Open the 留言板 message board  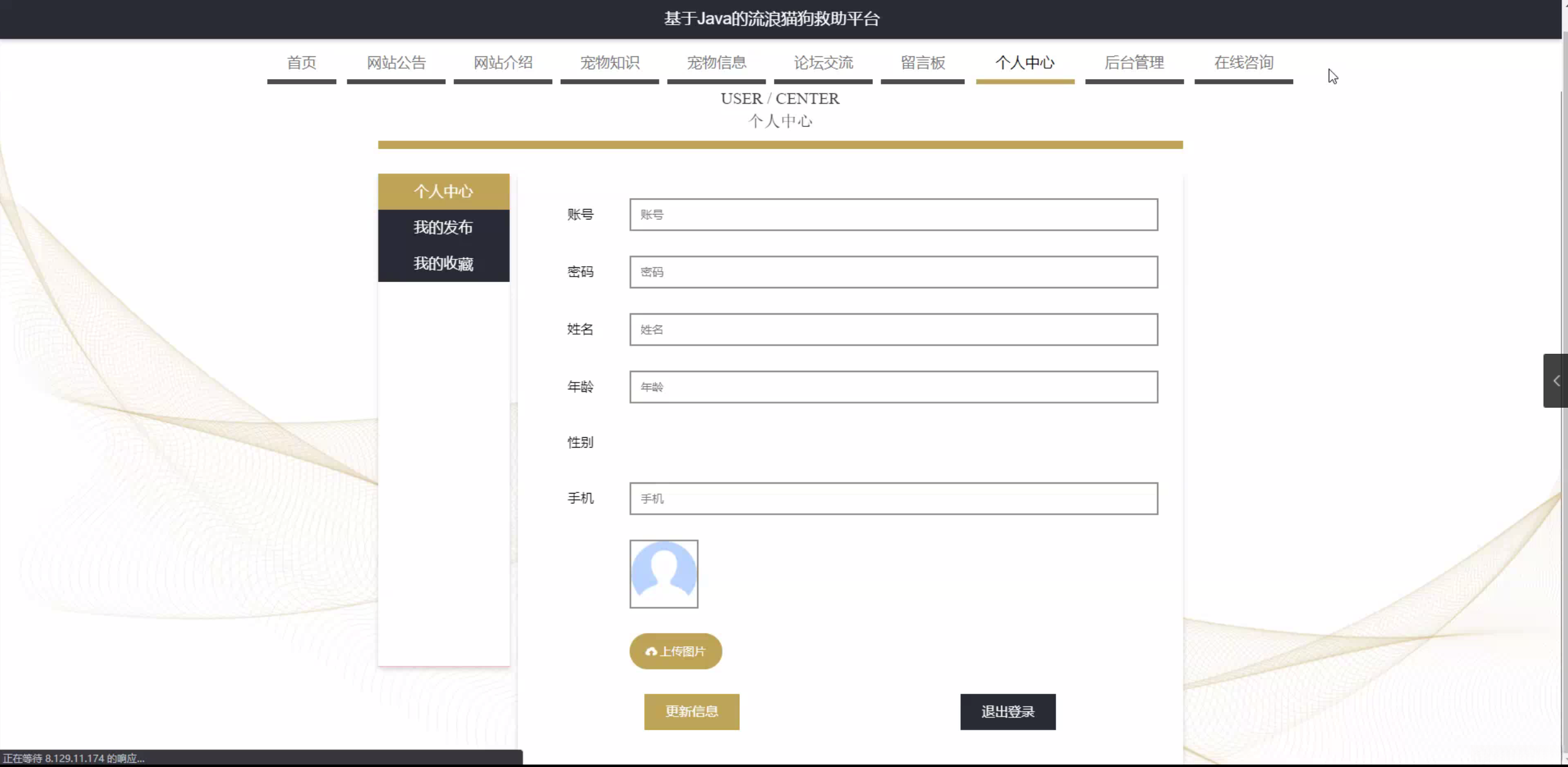[x=922, y=63]
